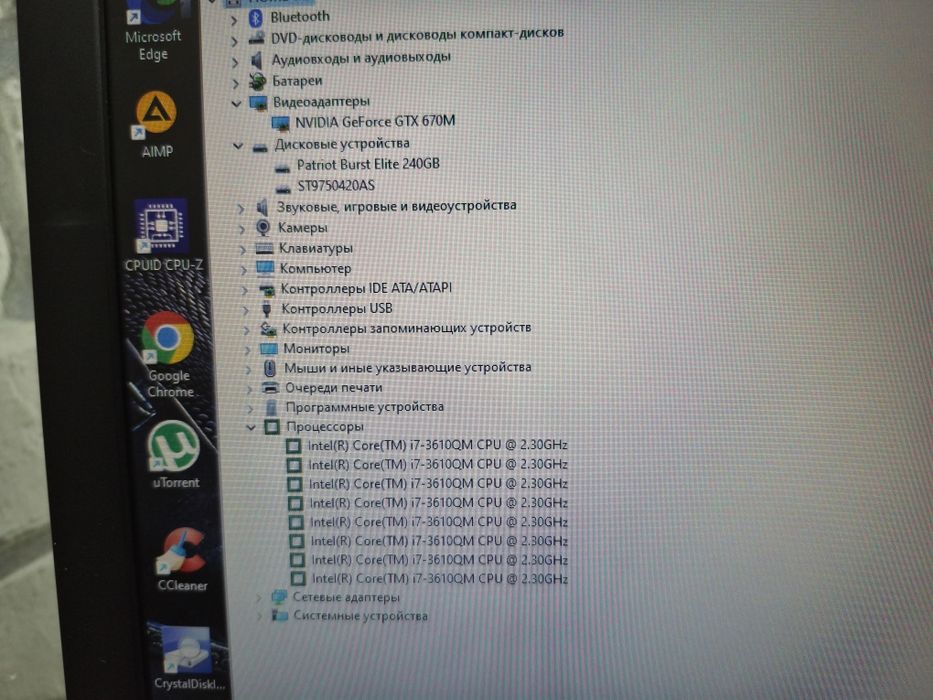Open the Microsoft Edge desktop shortcut
This screenshot has height=700, width=933.
[x=152, y=30]
